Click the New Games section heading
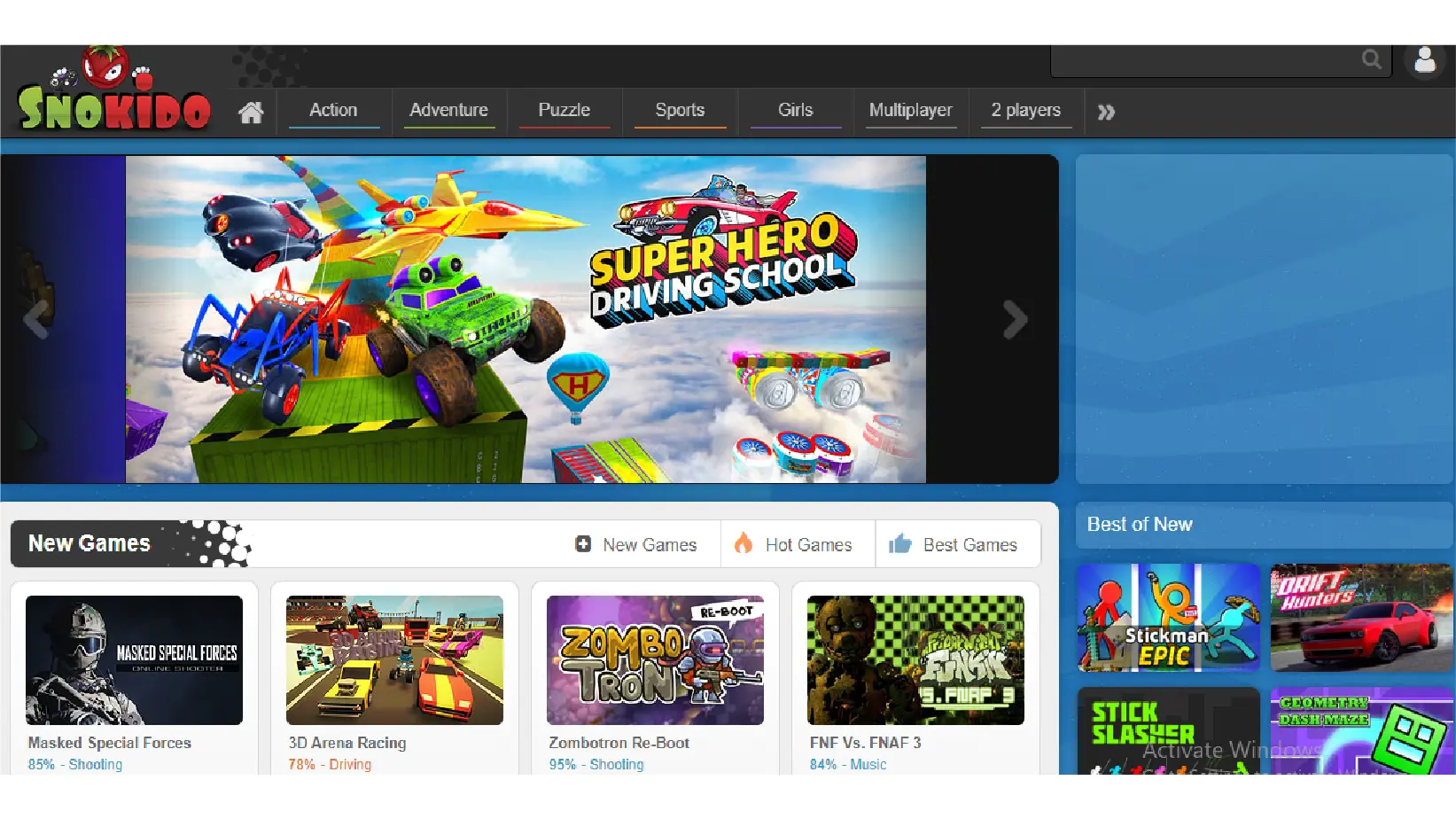The width and height of the screenshot is (1456, 819). coord(90,543)
